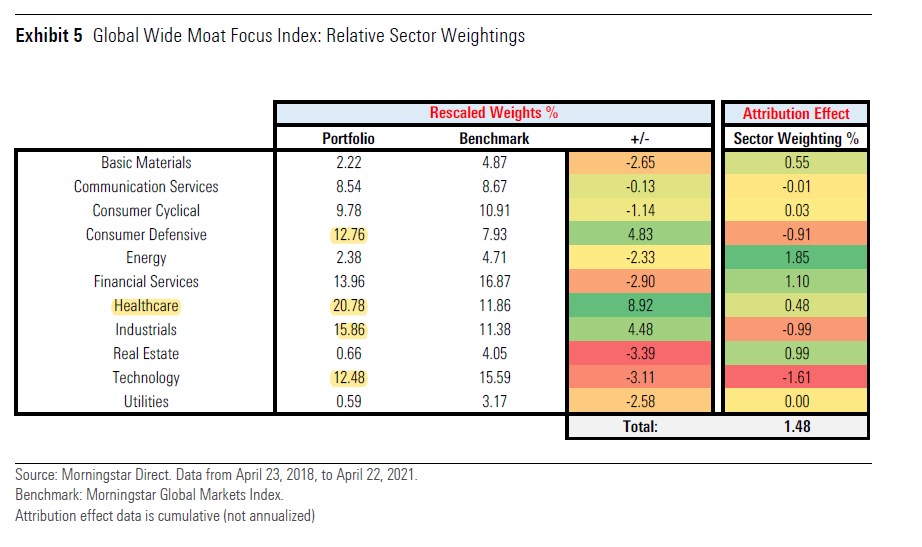922x547 pixels.
Task: Select highlighted Technology portfolio weight 12.48
Action: (x=348, y=378)
